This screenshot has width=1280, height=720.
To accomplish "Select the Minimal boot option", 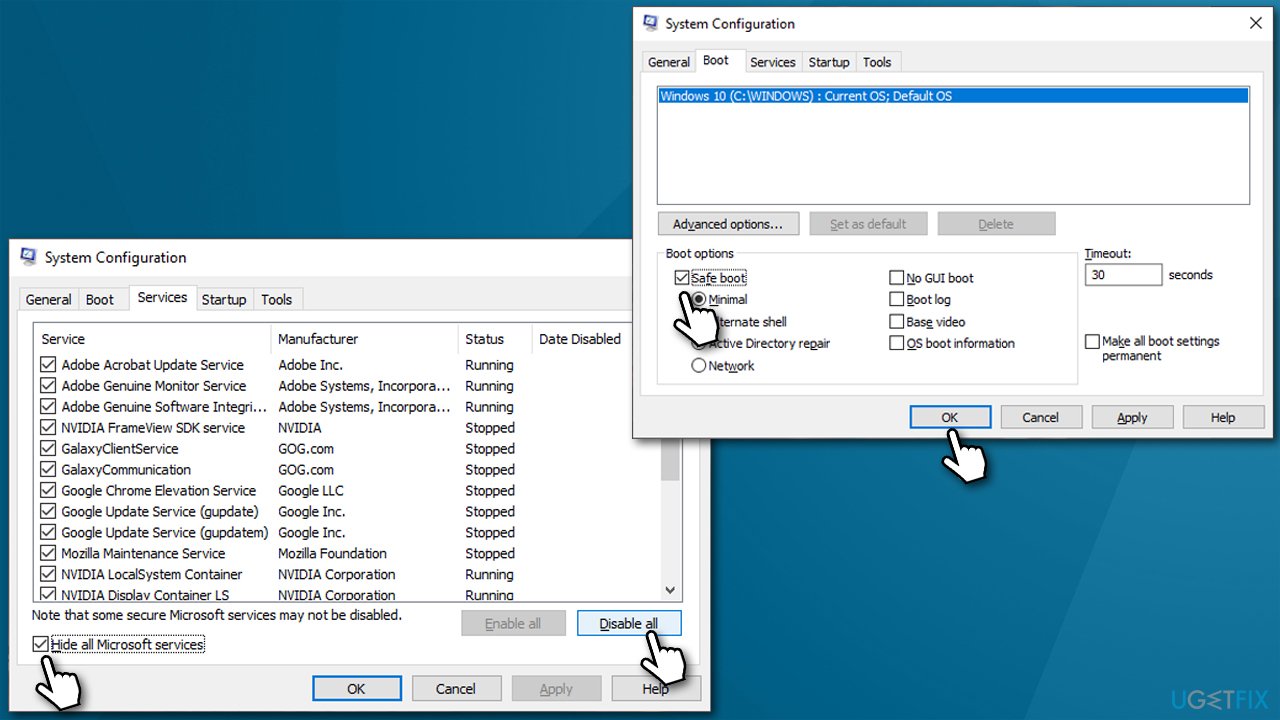I will [x=699, y=299].
